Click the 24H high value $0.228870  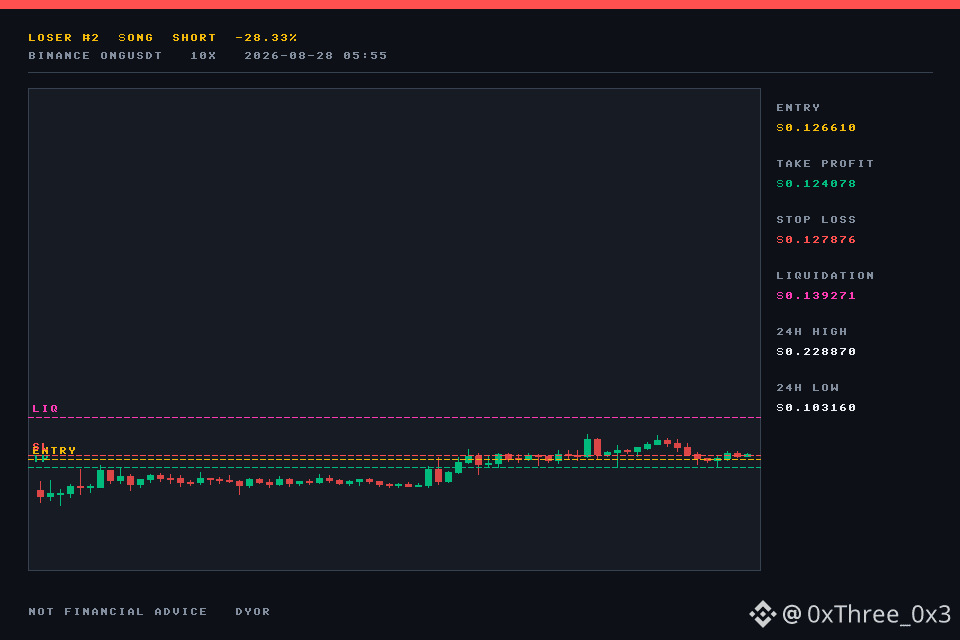pyautogui.click(x=816, y=352)
